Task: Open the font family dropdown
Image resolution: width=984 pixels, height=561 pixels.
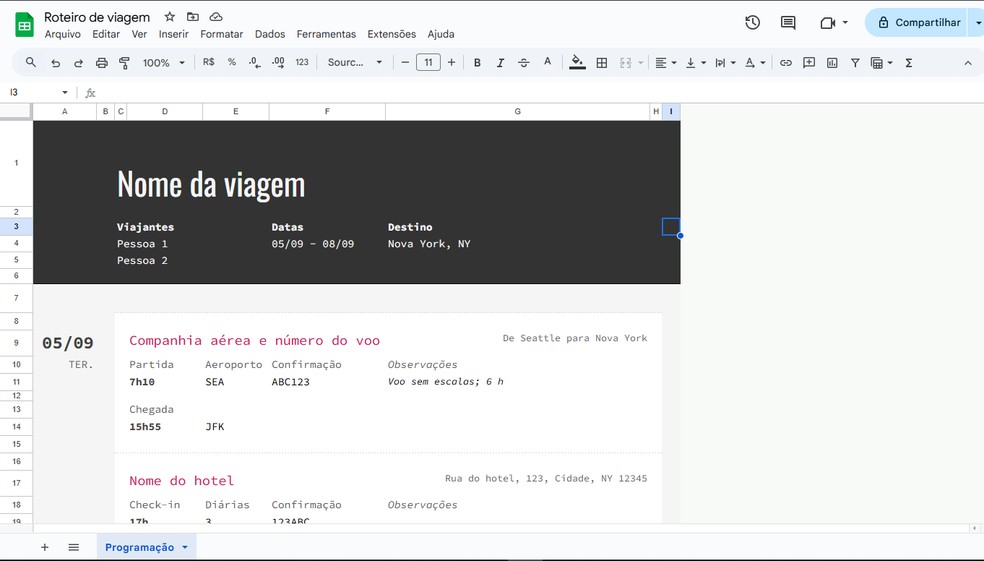Action: coord(355,63)
